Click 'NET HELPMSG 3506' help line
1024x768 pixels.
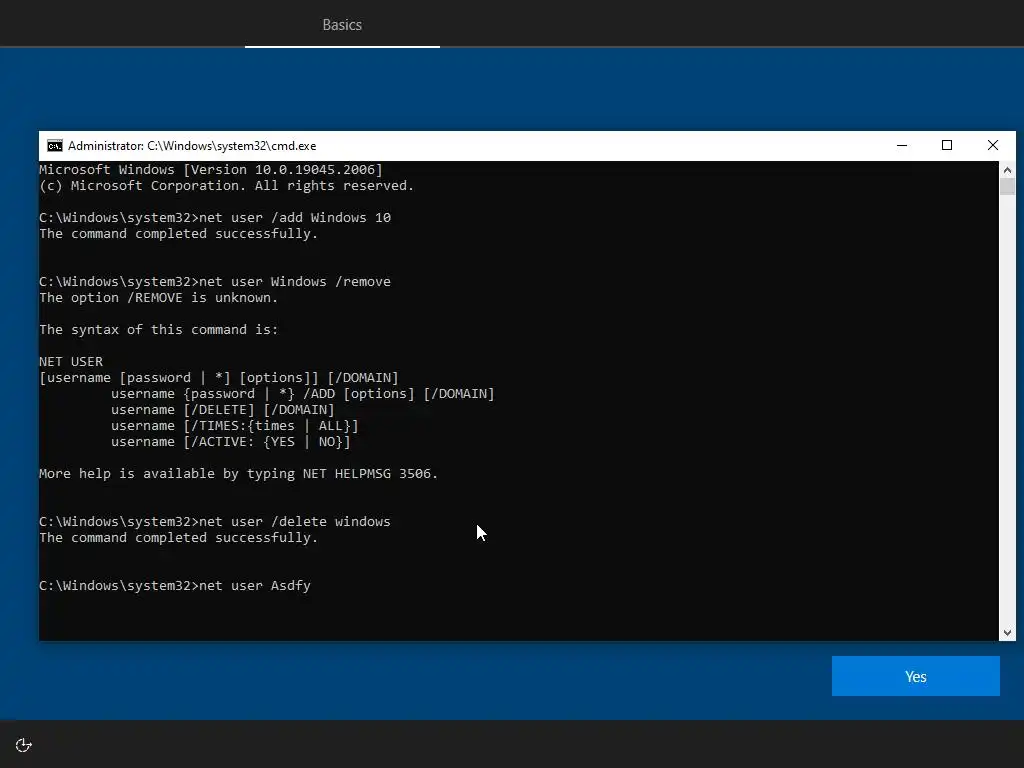238,473
